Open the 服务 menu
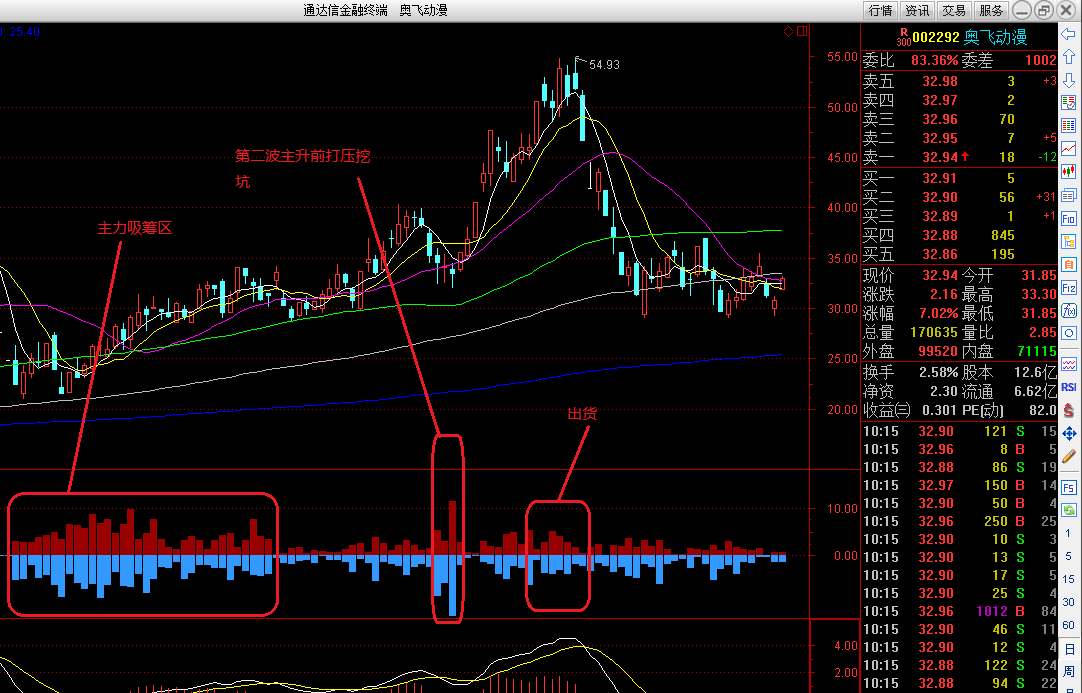 pyautogui.click(x=991, y=10)
